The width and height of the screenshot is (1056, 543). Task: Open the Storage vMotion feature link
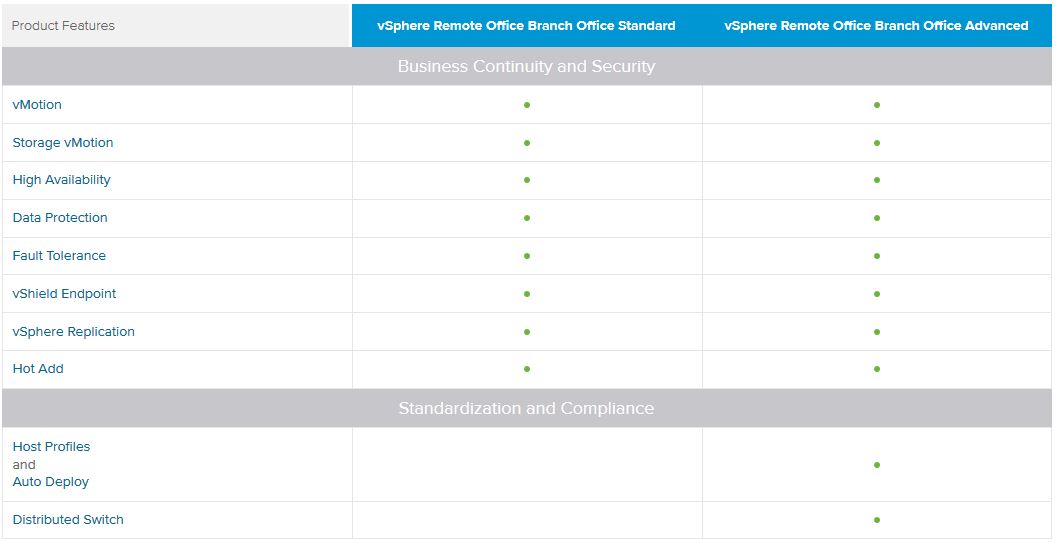click(x=63, y=142)
